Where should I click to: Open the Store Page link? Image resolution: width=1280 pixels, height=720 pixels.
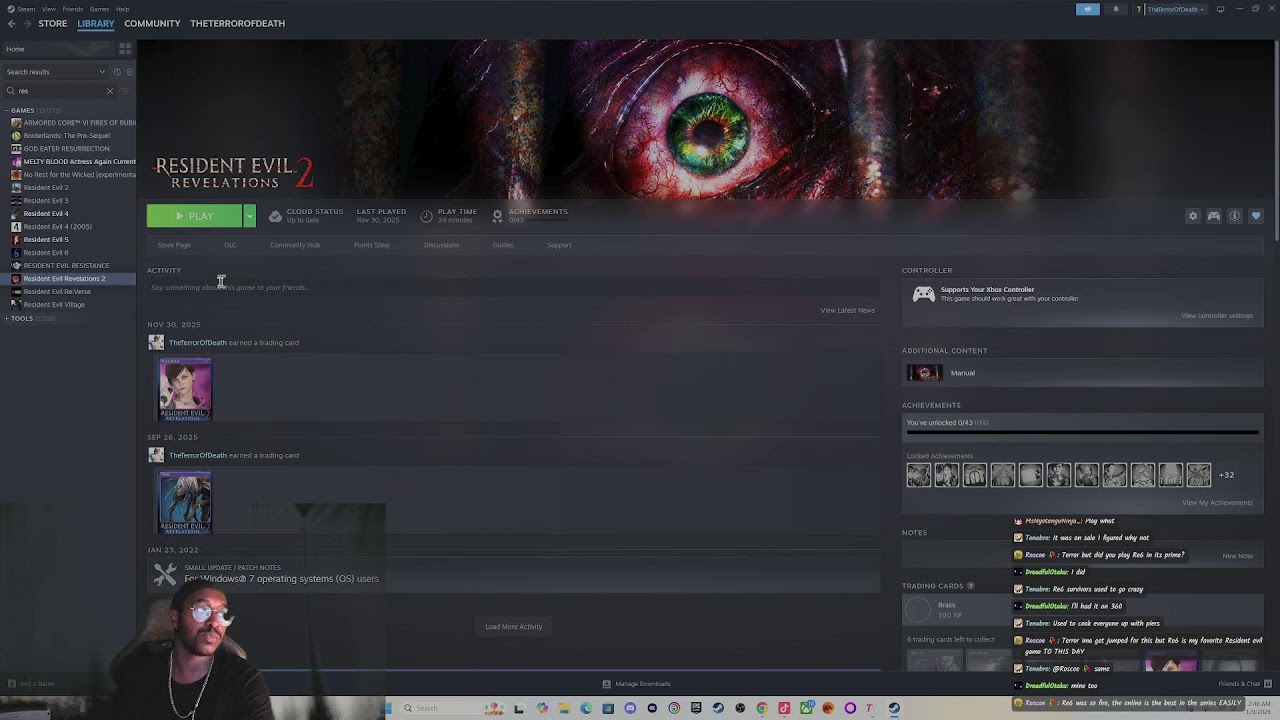174,245
